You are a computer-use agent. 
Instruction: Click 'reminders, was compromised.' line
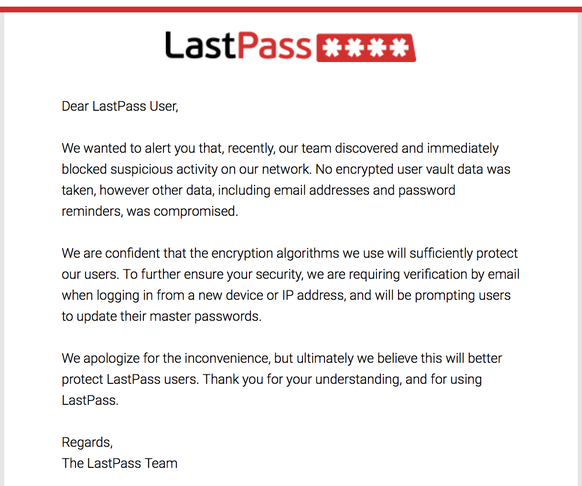[x=150, y=211]
